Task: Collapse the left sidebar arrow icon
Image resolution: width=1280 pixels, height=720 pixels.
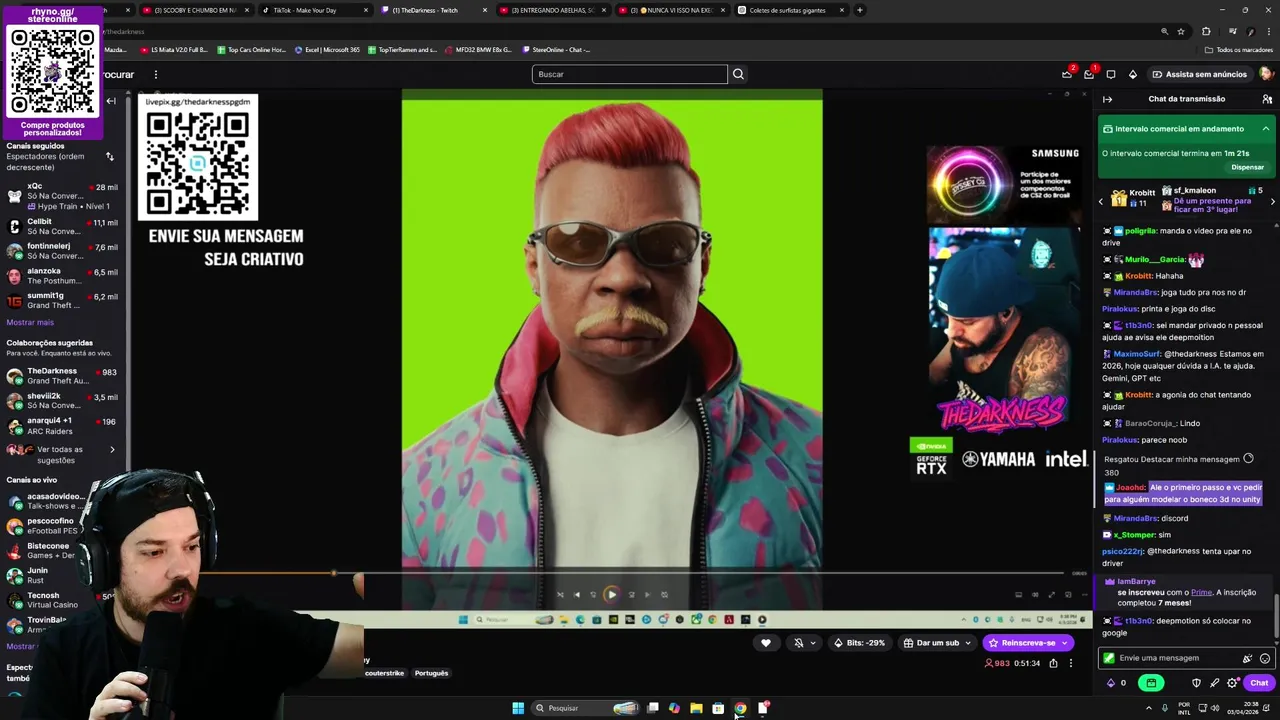Action: pos(111,101)
